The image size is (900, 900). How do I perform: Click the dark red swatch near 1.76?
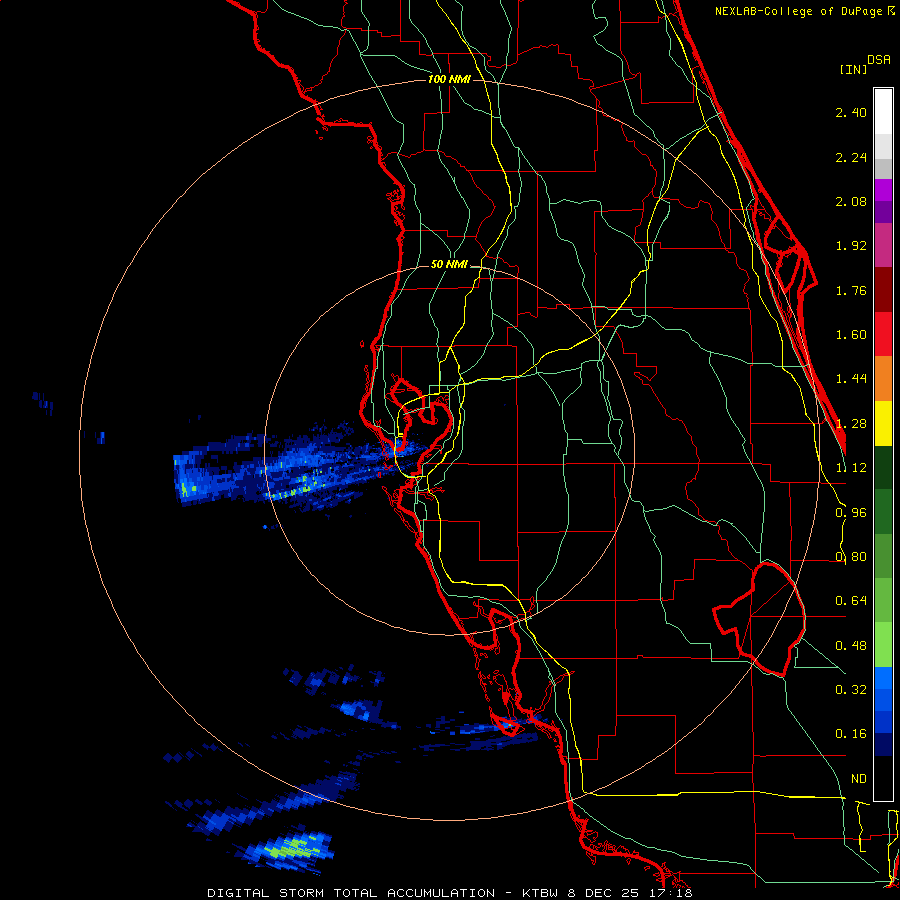click(883, 290)
